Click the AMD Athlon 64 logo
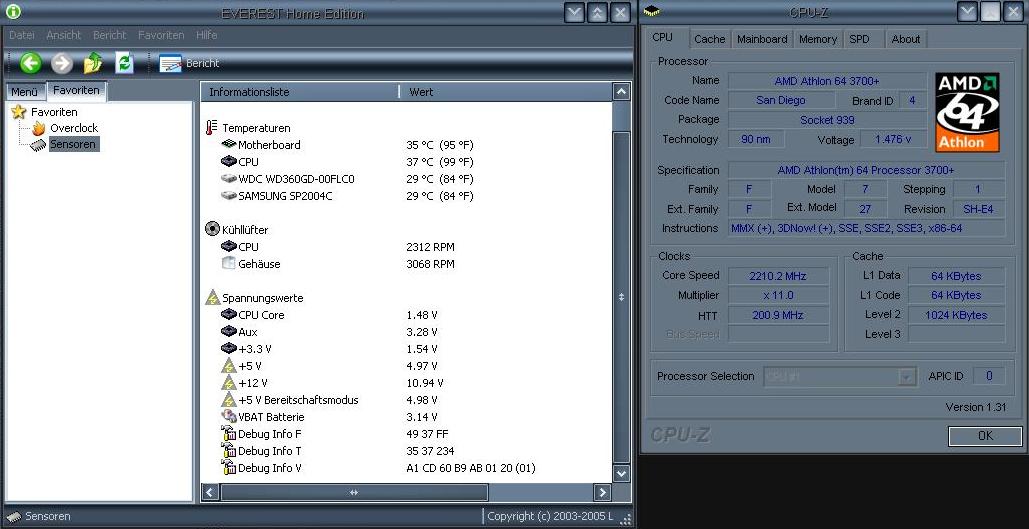Image resolution: width=1029 pixels, height=529 pixels. (967, 112)
